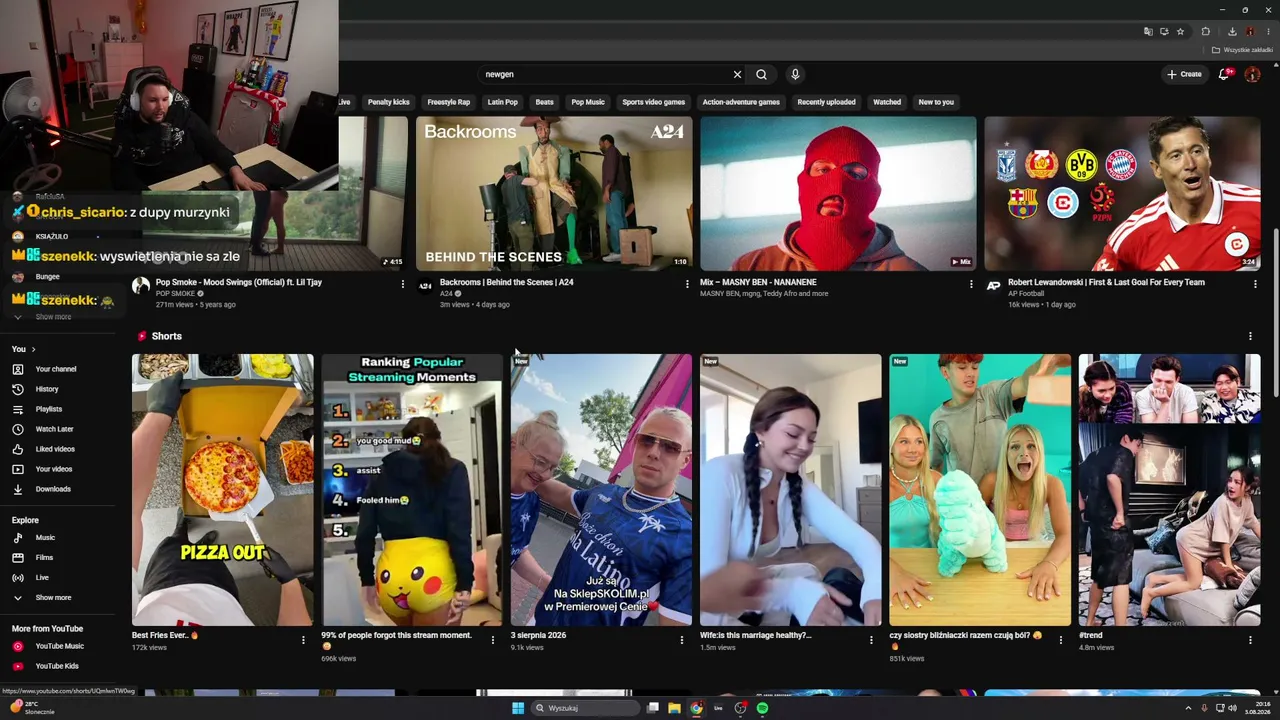Filter by Action-adventure games chip
The width and height of the screenshot is (1280, 720).
[x=741, y=102]
